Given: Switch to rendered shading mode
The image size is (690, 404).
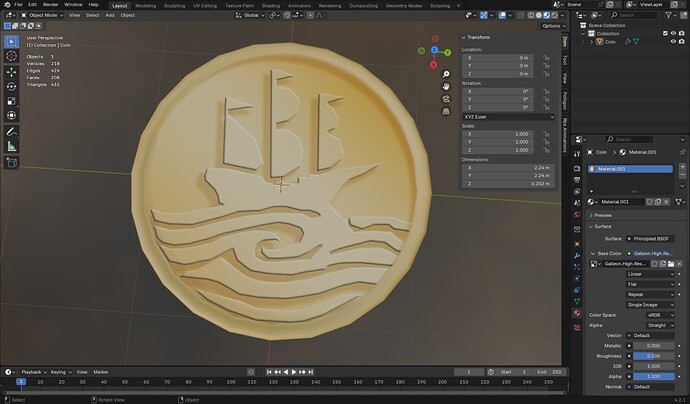Looking at the screenshot, I should 554,15.
